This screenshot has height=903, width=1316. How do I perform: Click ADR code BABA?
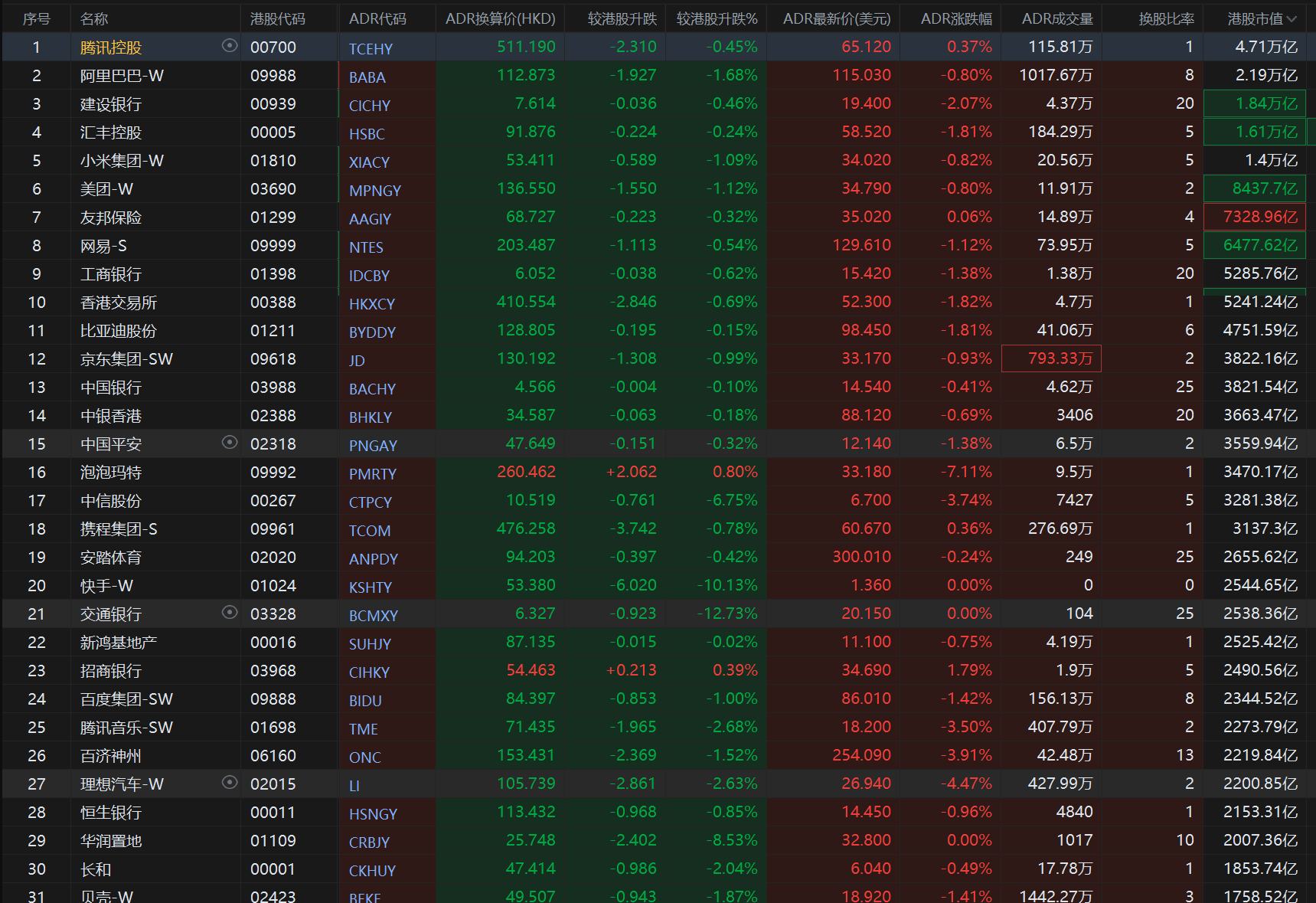click(x=367, y=77)
